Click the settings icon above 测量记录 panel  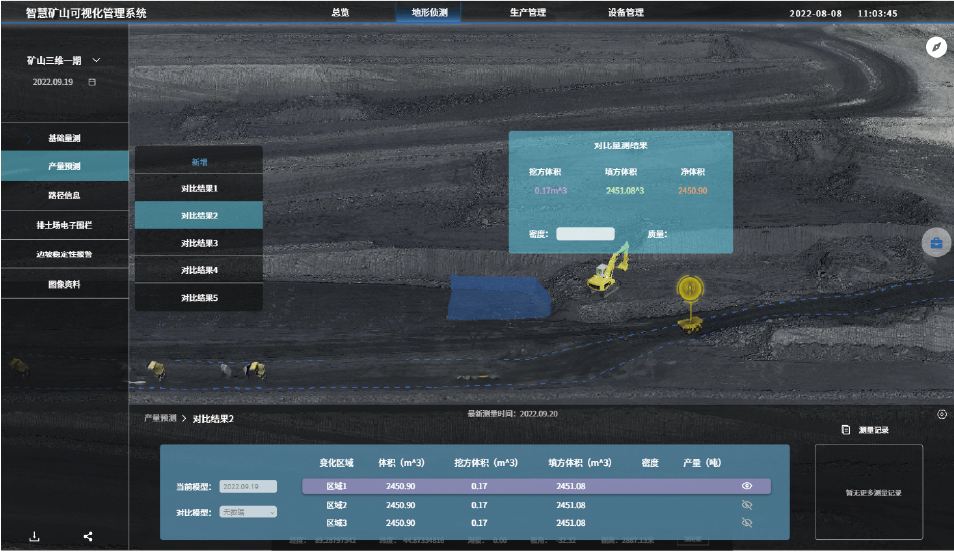[941, 414]
